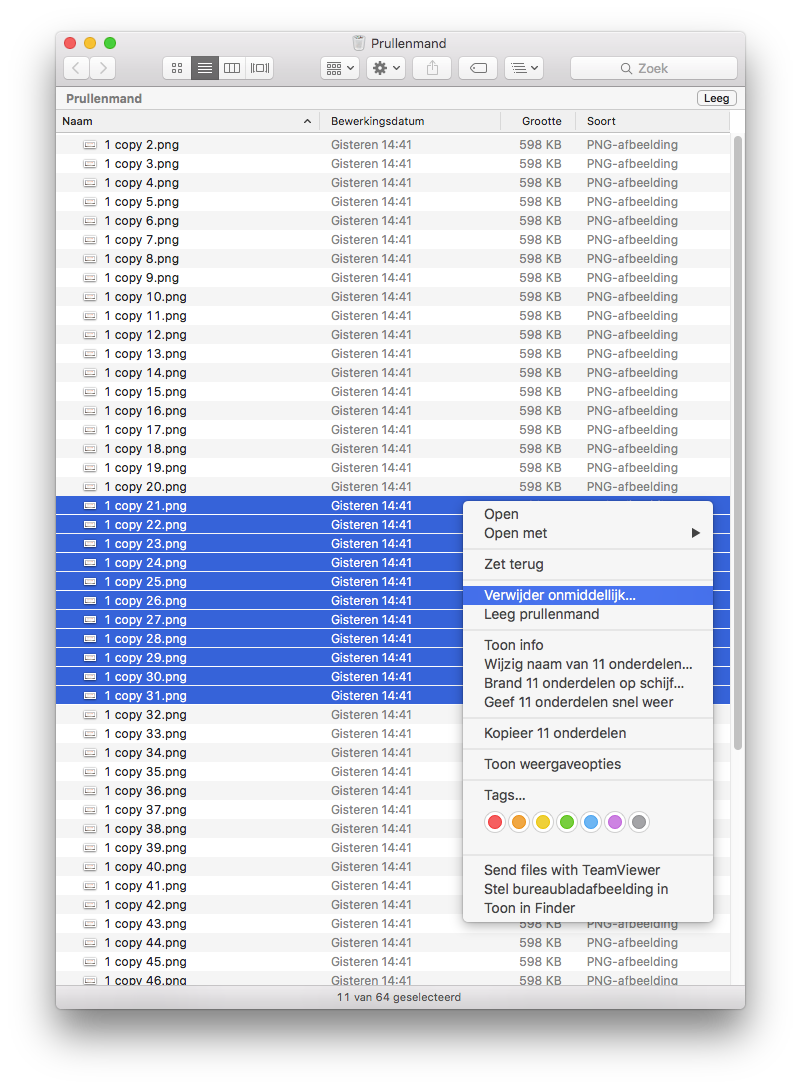Apply the orange tag color

point(519,822)
